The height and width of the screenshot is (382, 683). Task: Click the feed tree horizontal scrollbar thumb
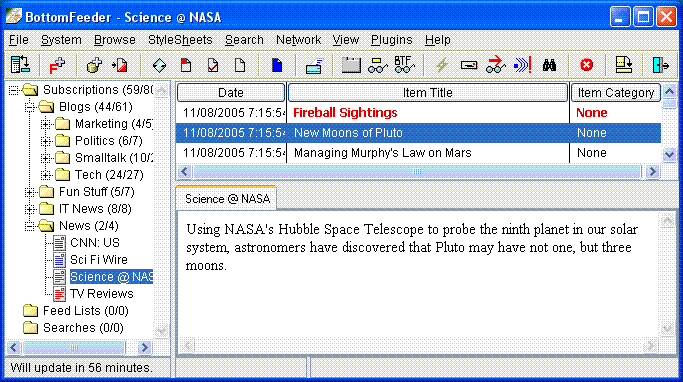[x=74, y=348]
